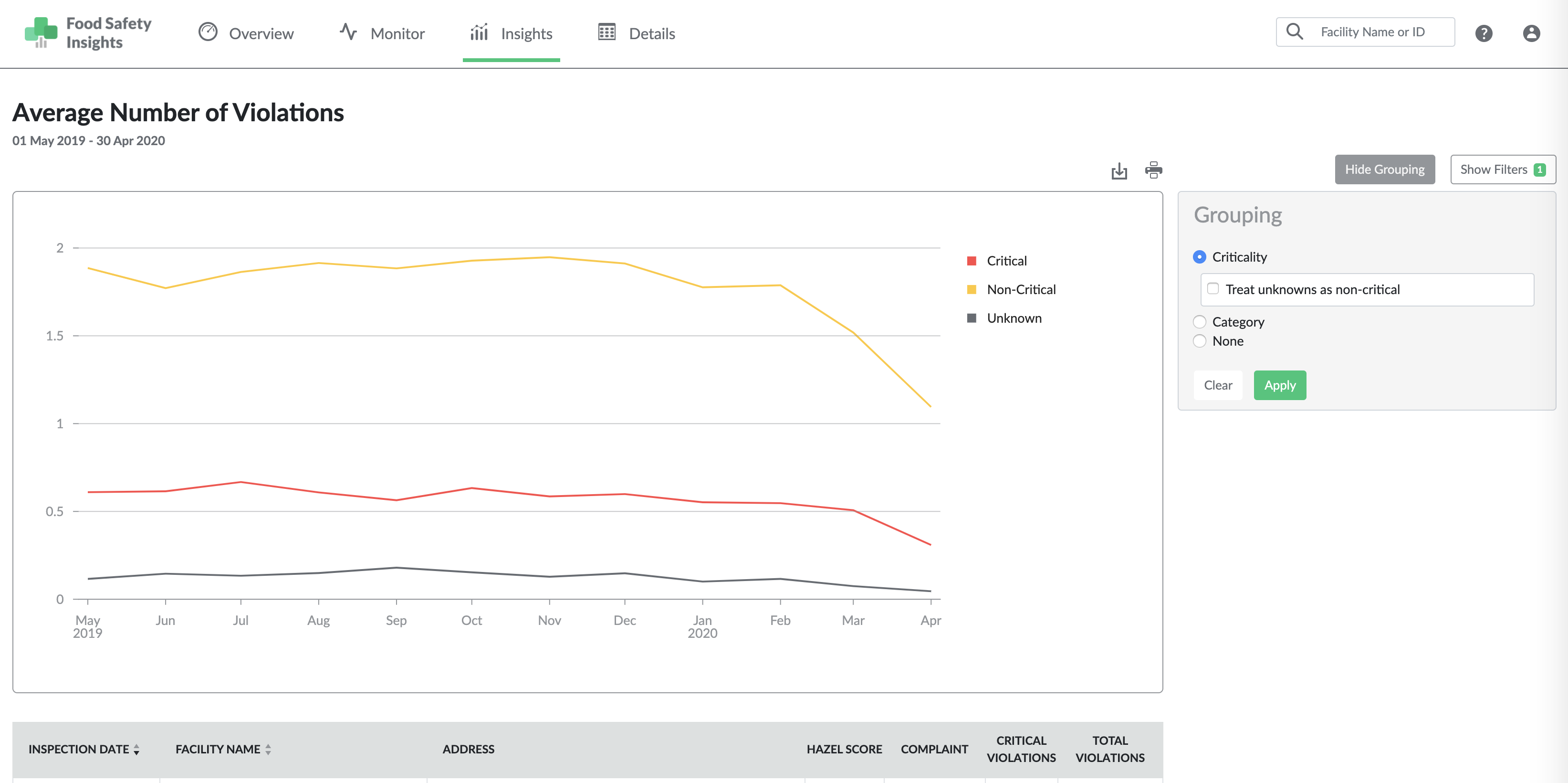Image resolution: width=1568 pixels, height=783 pixels.
Task: Click the red Critical legend swatch
Action: (972, 261)
